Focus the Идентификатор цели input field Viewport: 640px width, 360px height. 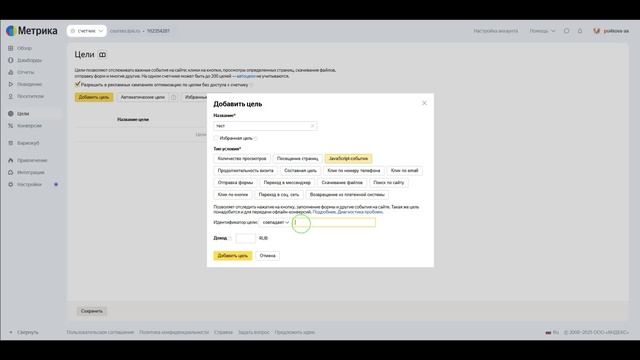[x=335, y=222]
